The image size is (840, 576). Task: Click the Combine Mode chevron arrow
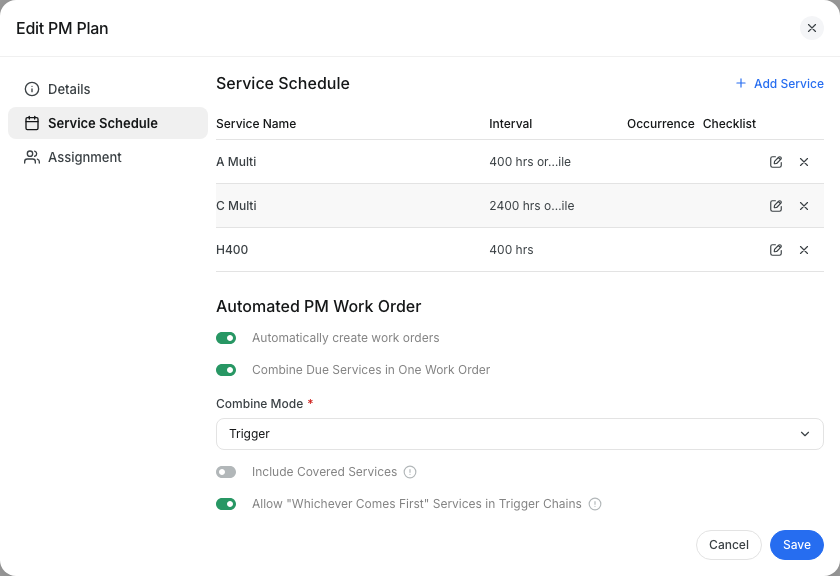coord(805,434)
